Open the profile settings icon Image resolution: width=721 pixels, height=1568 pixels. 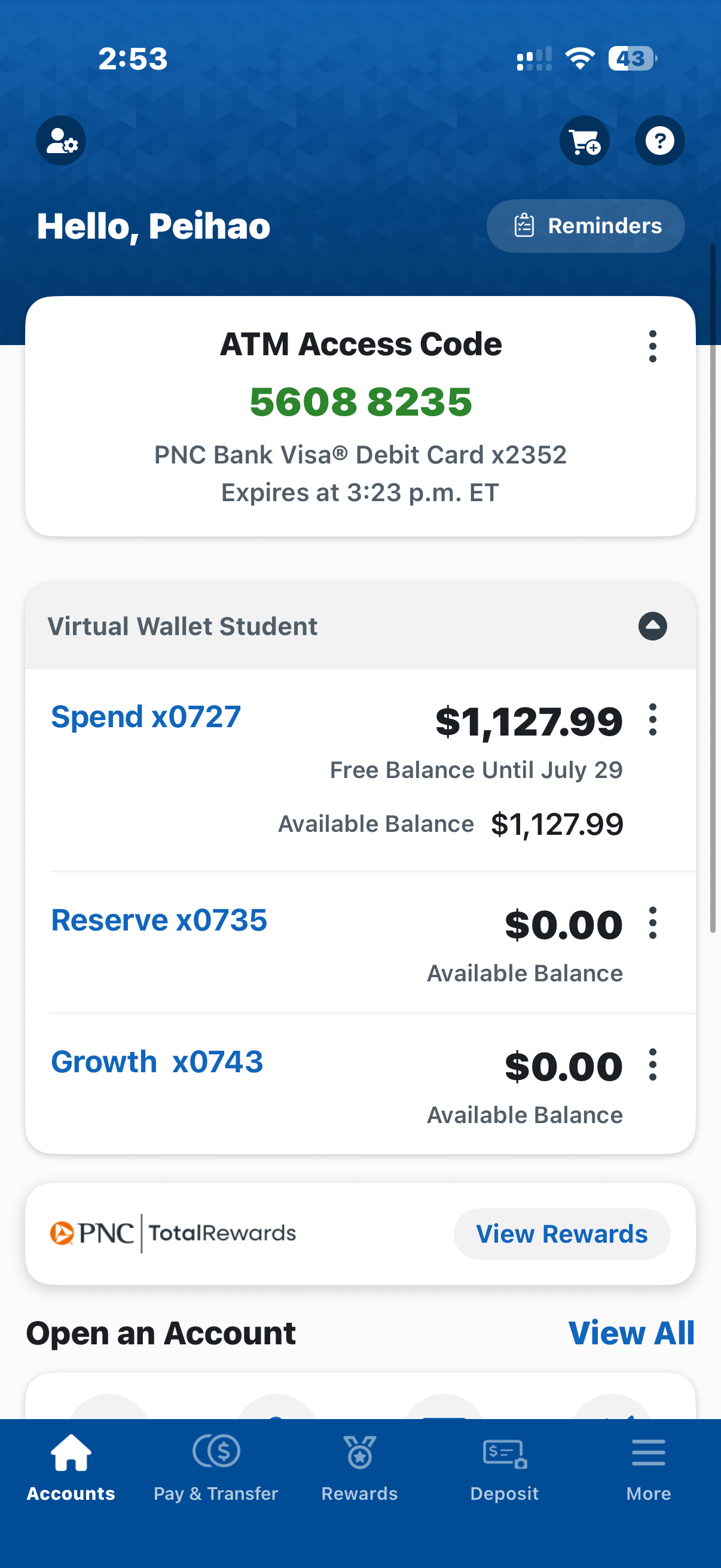(61, 141)
